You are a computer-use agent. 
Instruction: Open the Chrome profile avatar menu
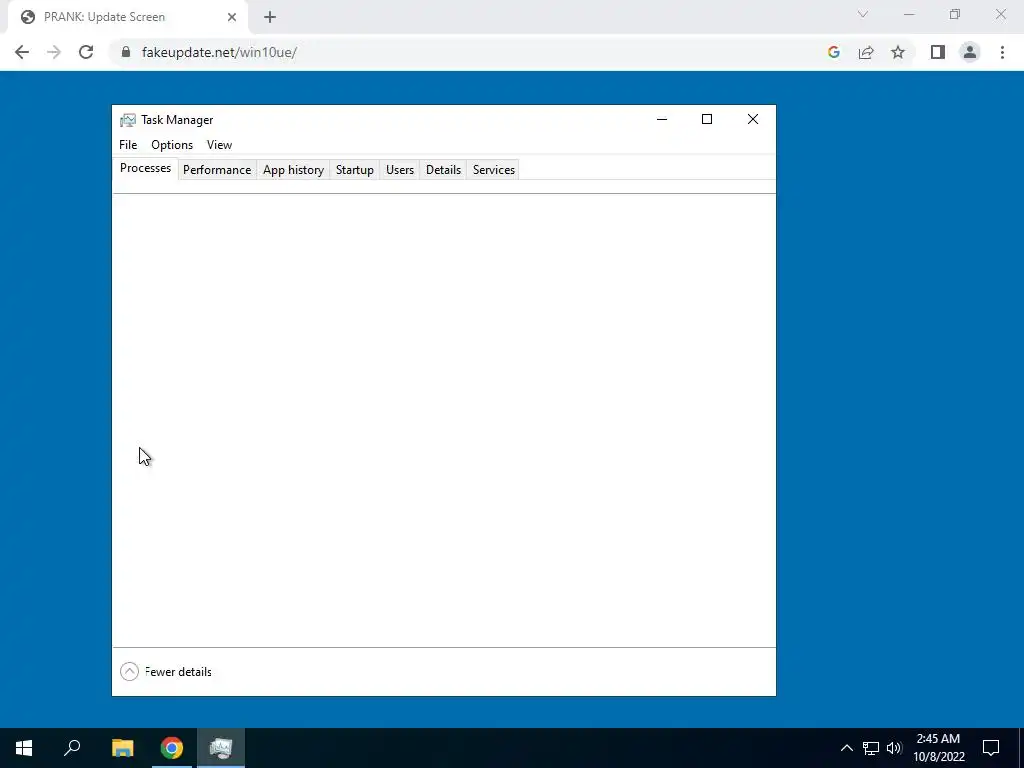point(970,52)
